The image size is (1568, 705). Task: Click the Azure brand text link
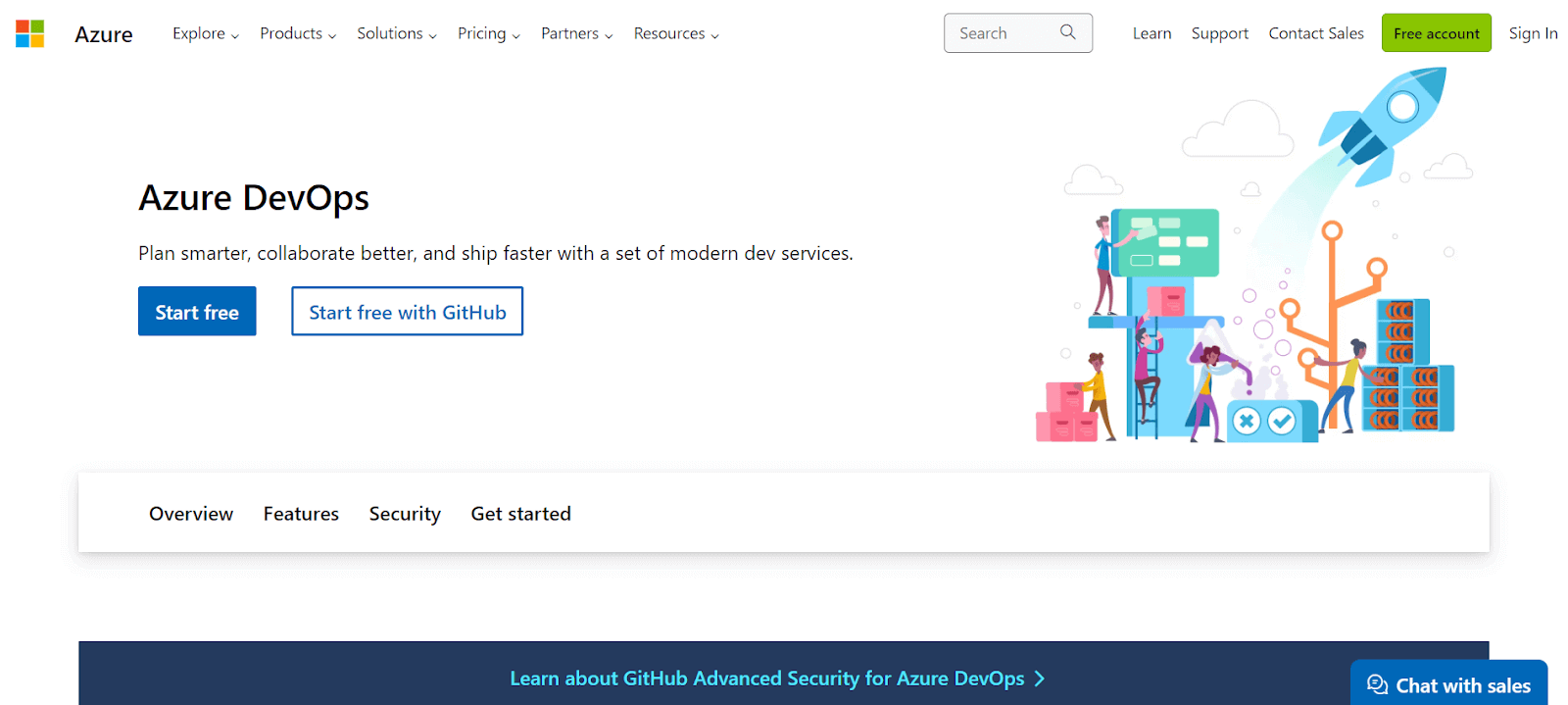click(102, 33)
